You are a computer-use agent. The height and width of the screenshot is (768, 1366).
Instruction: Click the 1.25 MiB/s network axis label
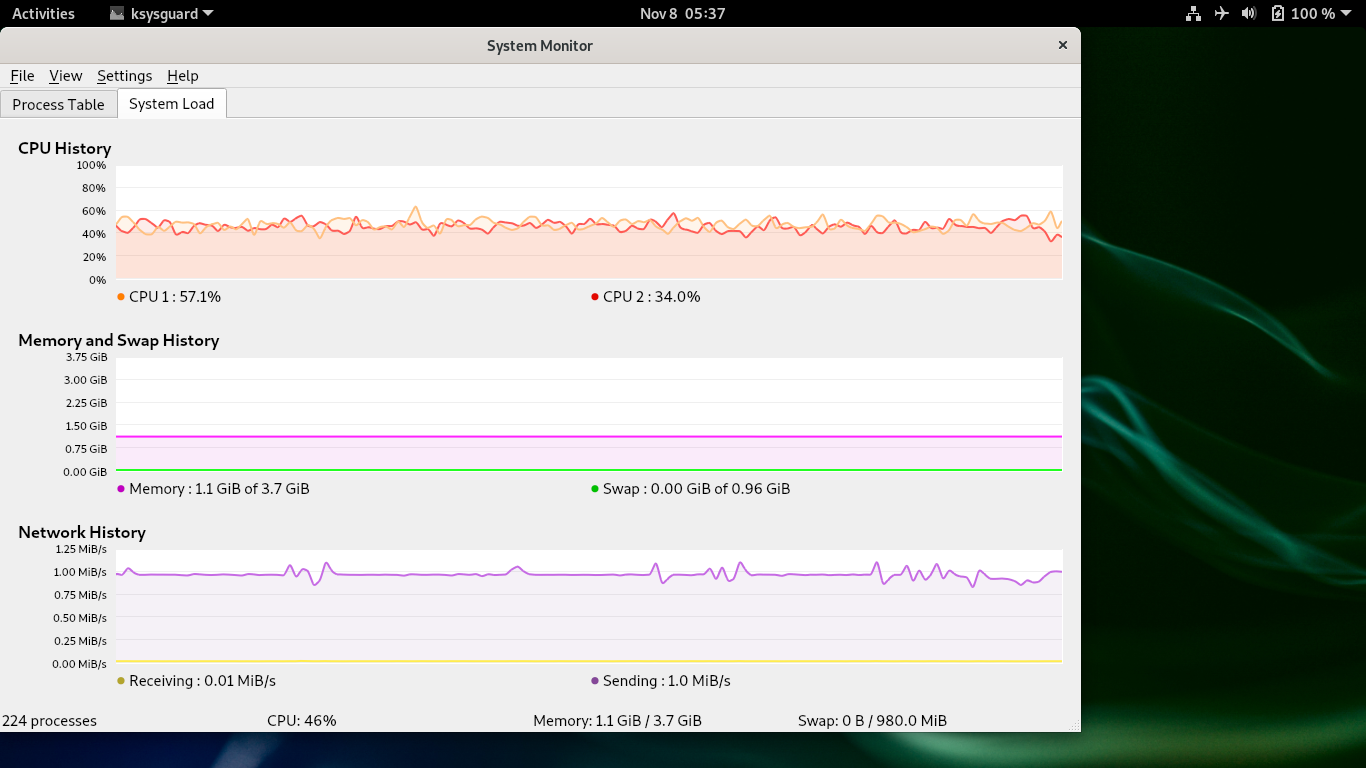[80, 549]
